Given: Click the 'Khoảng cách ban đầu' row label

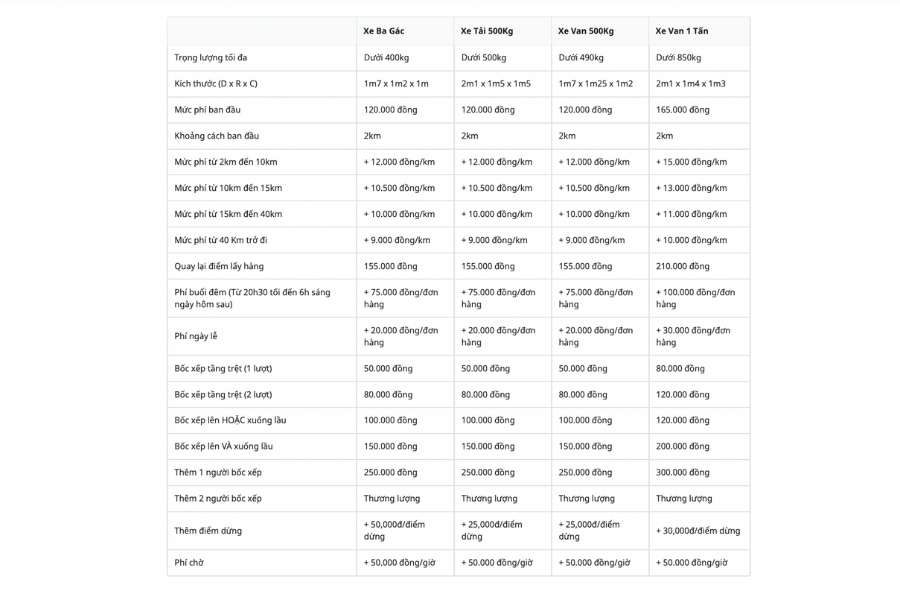Looking at the screenshot, I should click(216, 136).
